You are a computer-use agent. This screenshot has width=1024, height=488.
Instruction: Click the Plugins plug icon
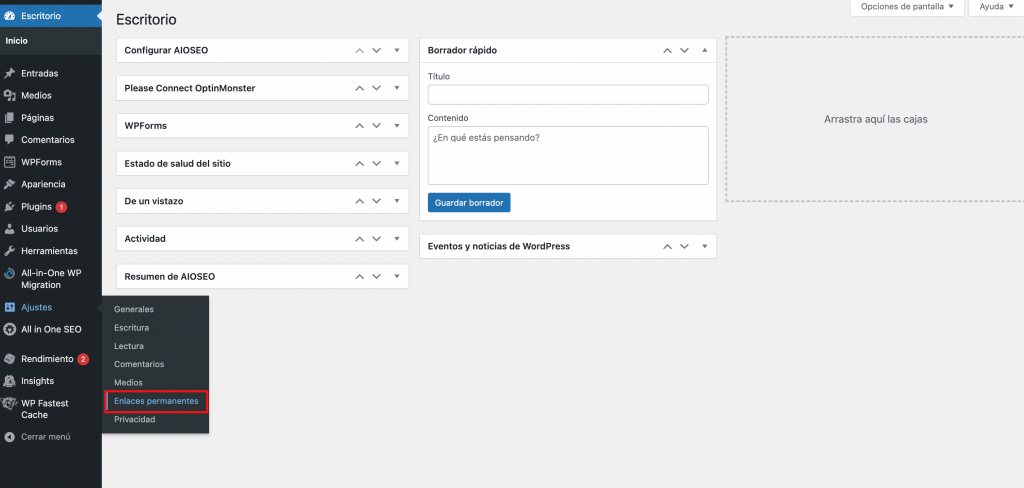coord(10,206)
